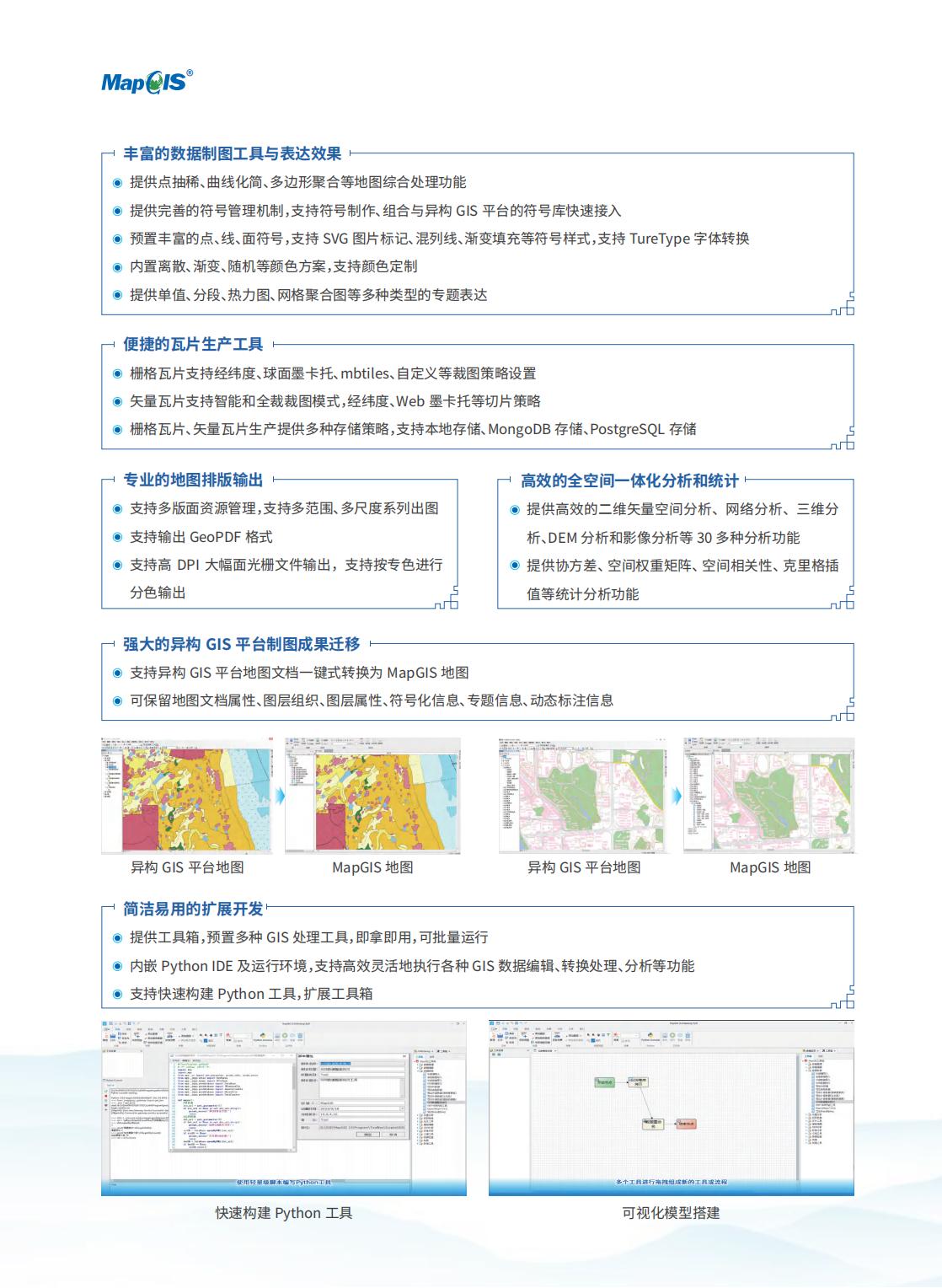Open the geological MapGIS 地图 screenshot
Image resolution: width=942 pixels, height=1288 pixels.
(x=372, y=796)
